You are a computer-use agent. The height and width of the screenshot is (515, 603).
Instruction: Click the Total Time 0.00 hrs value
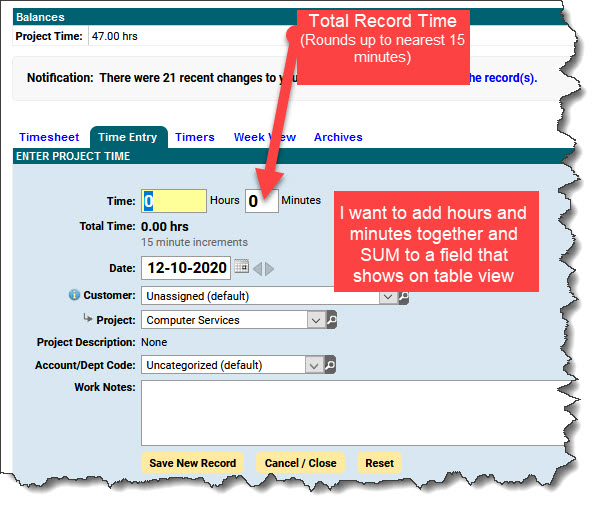tap(165, 227)
